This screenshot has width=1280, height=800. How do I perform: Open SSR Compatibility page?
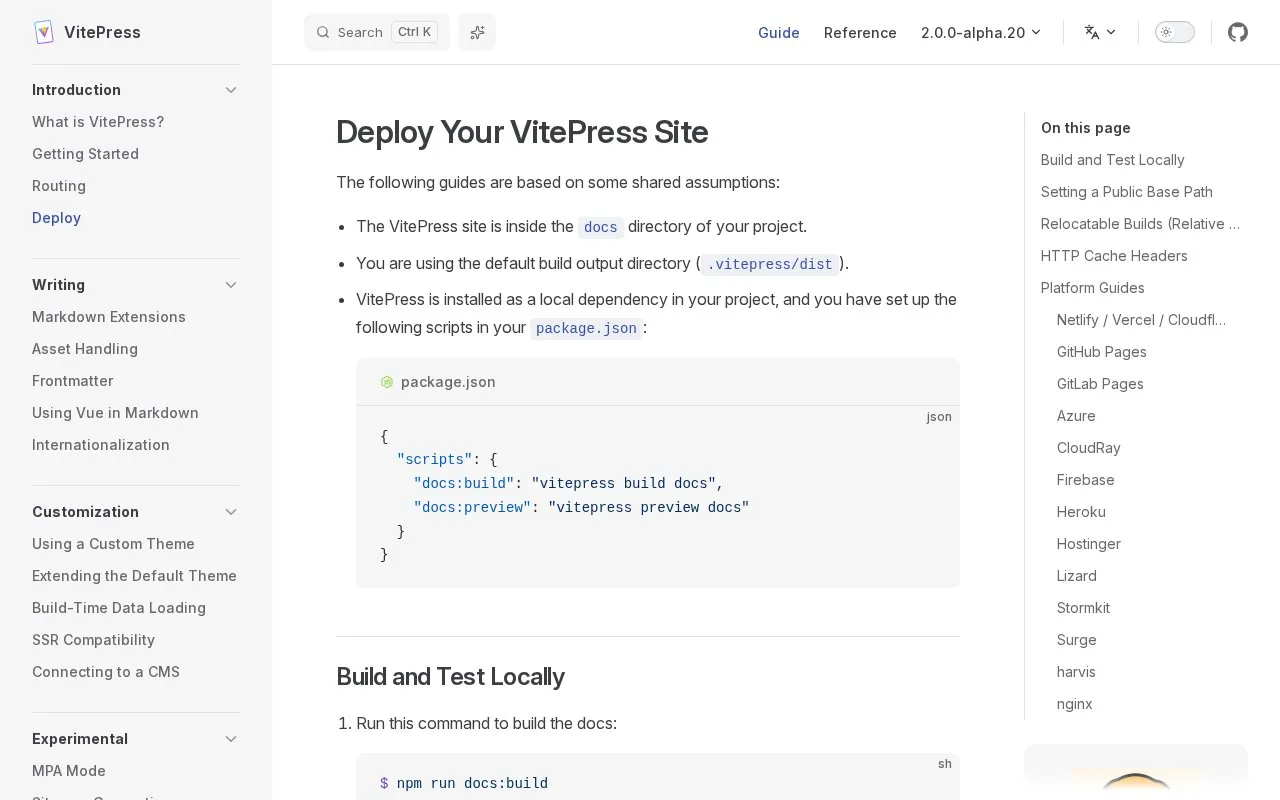[93, 640]
